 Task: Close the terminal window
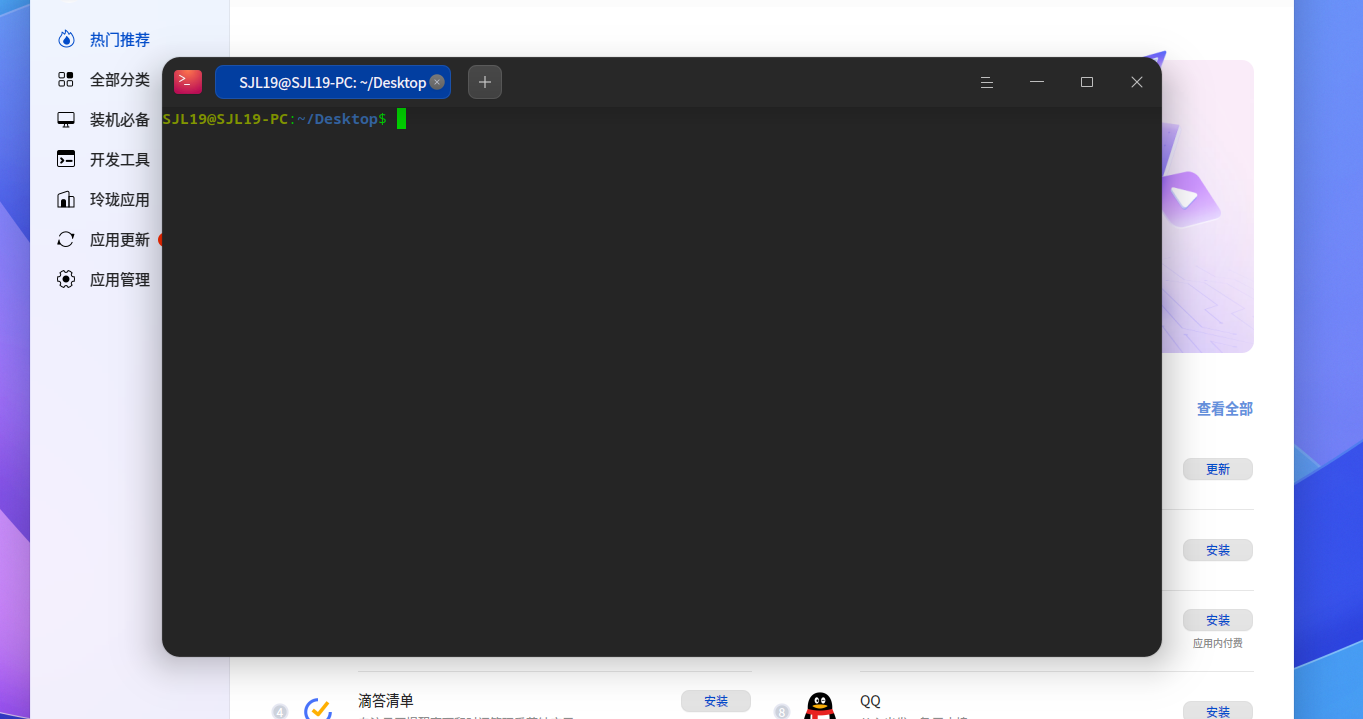coord(1137,82)
